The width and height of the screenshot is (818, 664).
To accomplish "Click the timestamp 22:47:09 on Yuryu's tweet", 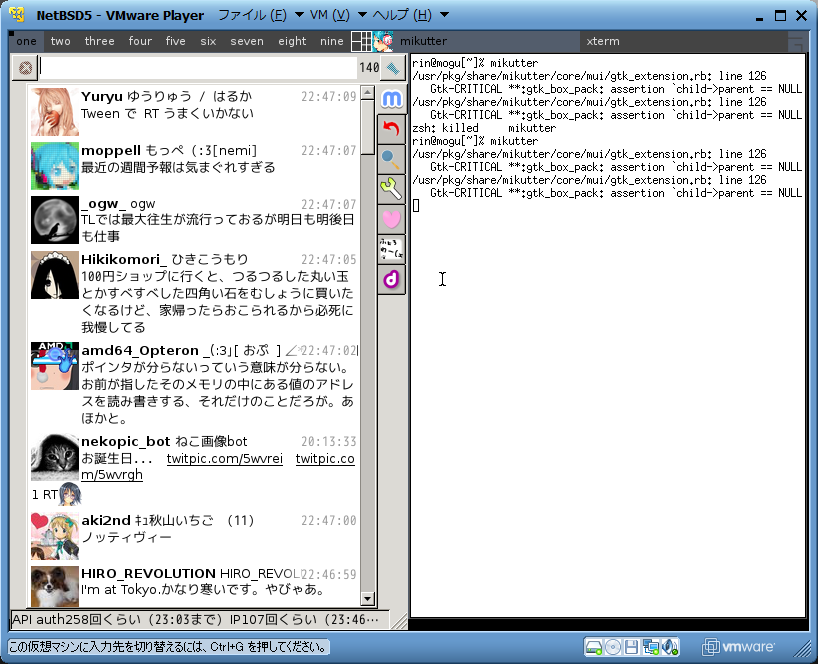I will [329, 96].
